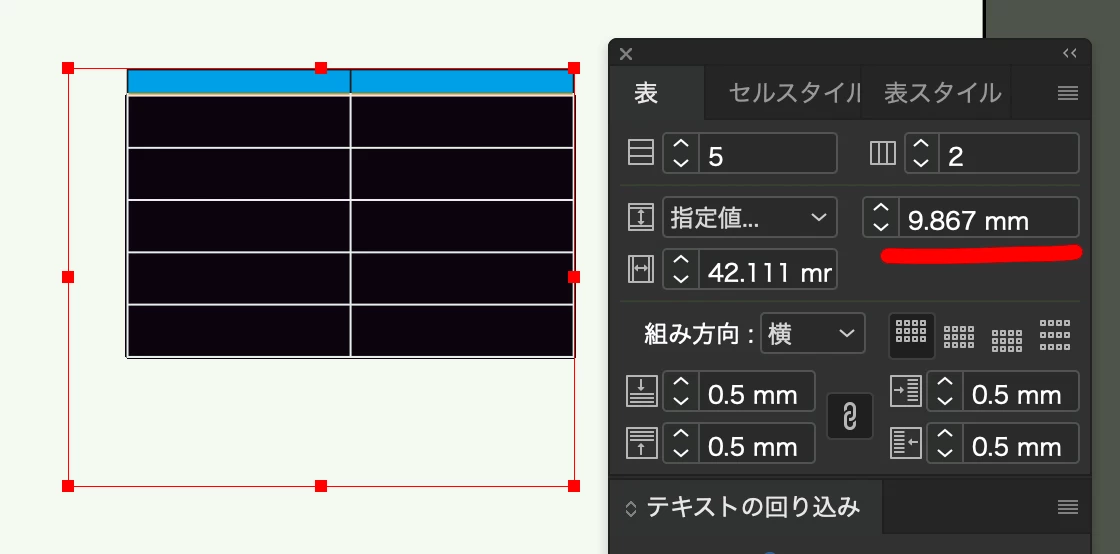This screenshot has height=554, width=1120.
Task: Click the number of rows icon
Action: (x=641, y=153)
